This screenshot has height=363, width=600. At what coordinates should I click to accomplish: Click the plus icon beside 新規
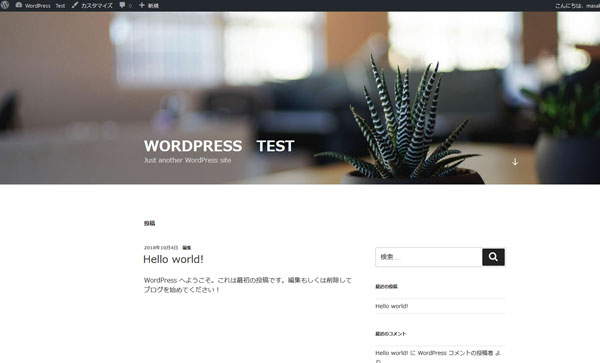142,5
